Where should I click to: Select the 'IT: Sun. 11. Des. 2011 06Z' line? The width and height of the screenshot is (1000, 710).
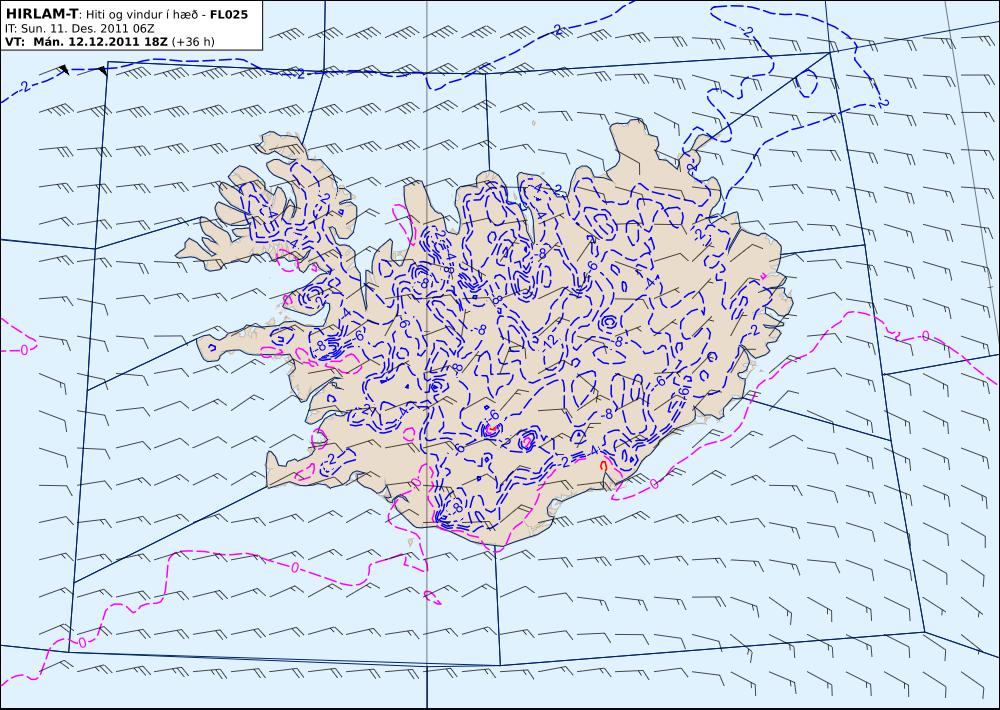click(x=80, y=29)
